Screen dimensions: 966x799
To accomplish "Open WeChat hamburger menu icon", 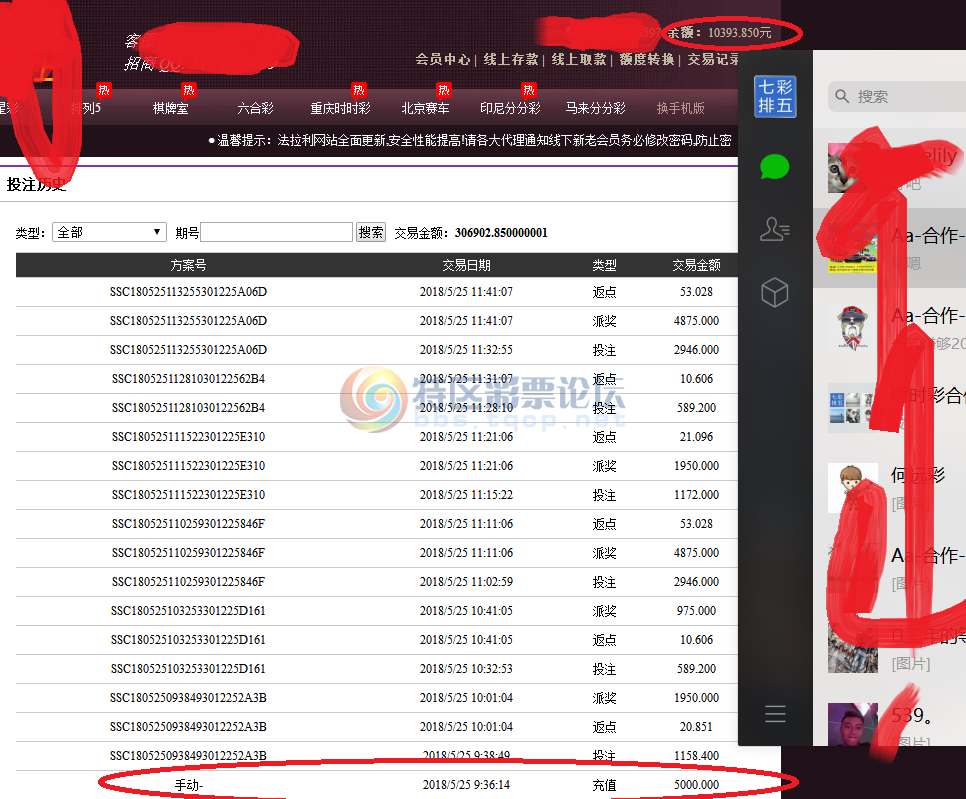I will pyautogui.click(x=775, y=713).
